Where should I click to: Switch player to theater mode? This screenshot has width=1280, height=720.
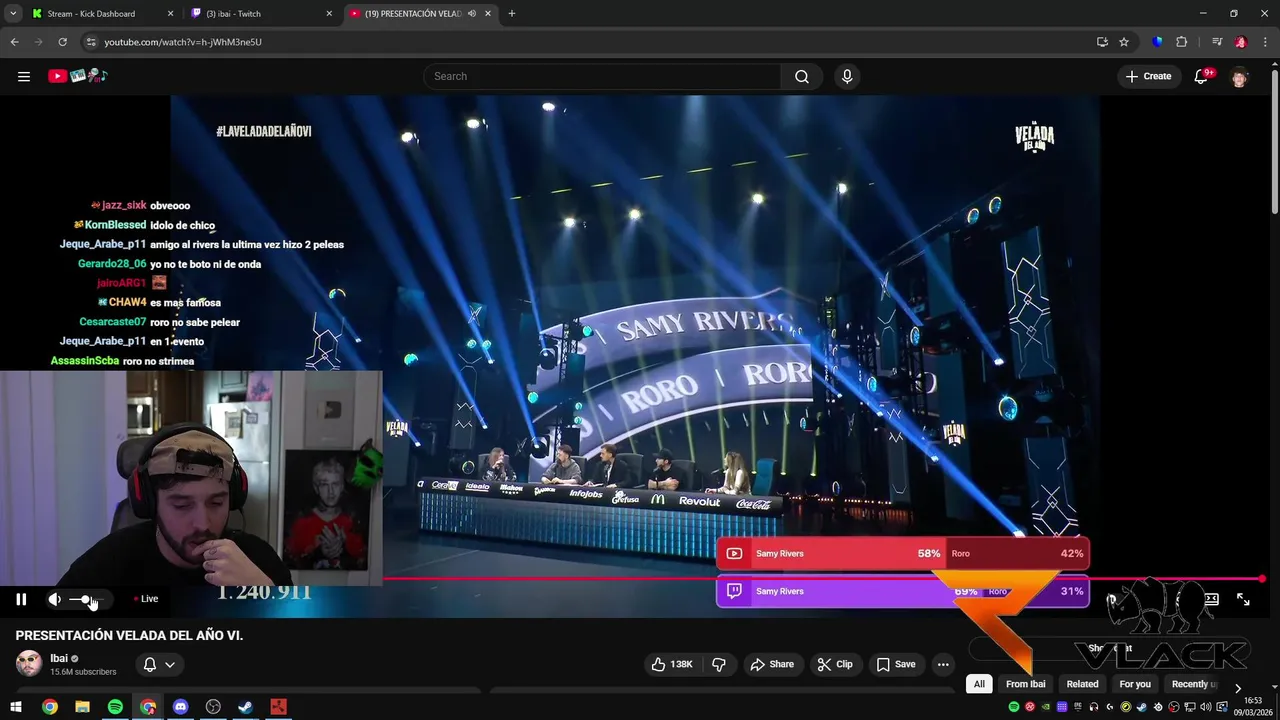(1211, 599)
